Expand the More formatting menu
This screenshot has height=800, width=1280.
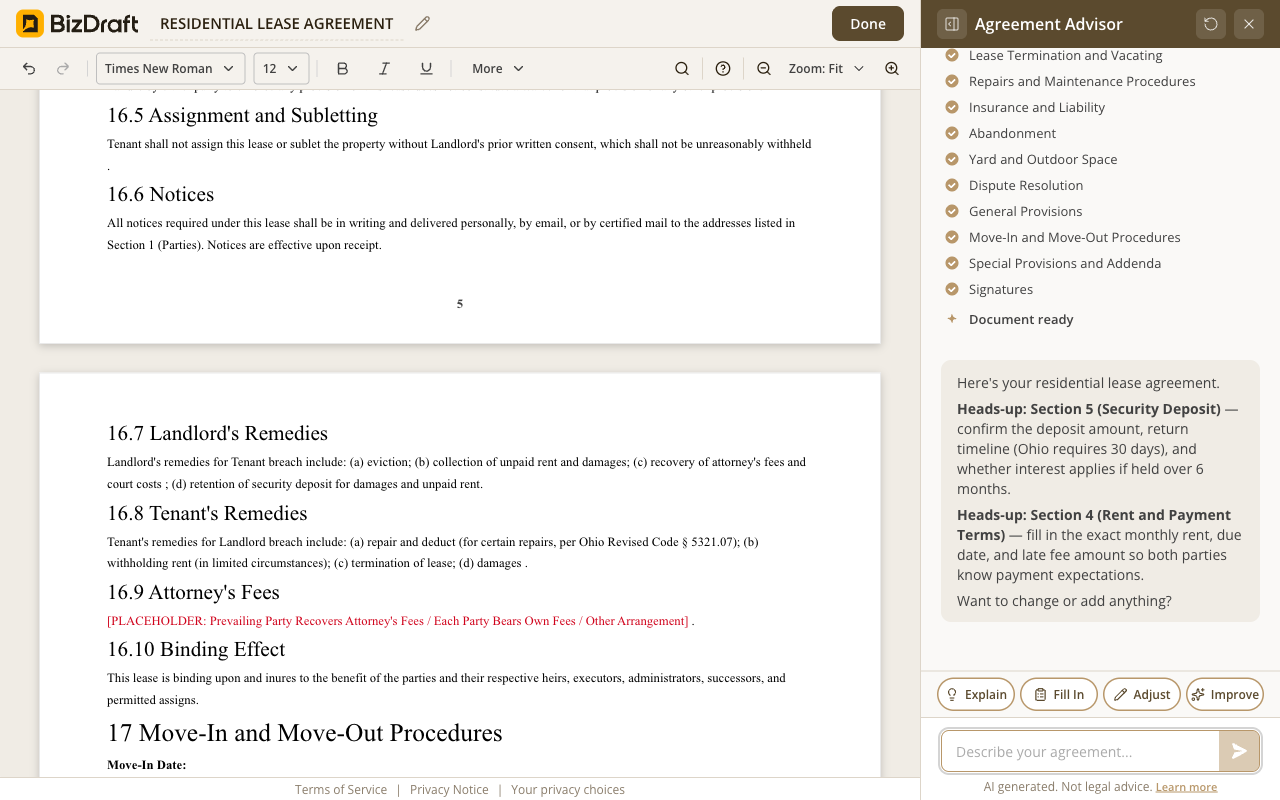click(498, 68)
